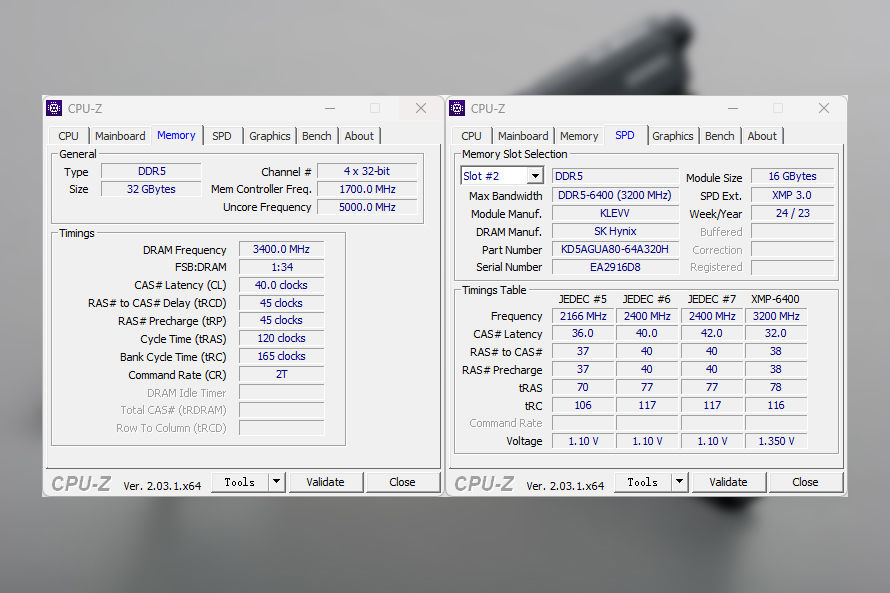Image resolution: width=890 pixels, height=593 pixels.
Task: Open the About tab in right window
Action: click(x=762, y=136)
